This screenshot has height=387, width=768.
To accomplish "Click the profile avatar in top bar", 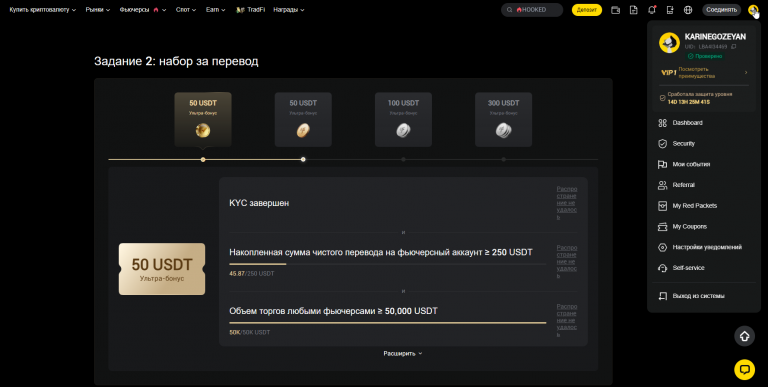I will pyautogui.click(x=753, y=10).
